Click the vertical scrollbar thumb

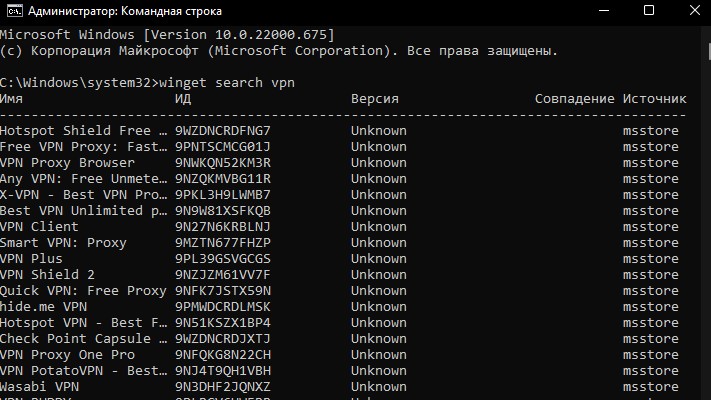709,51
